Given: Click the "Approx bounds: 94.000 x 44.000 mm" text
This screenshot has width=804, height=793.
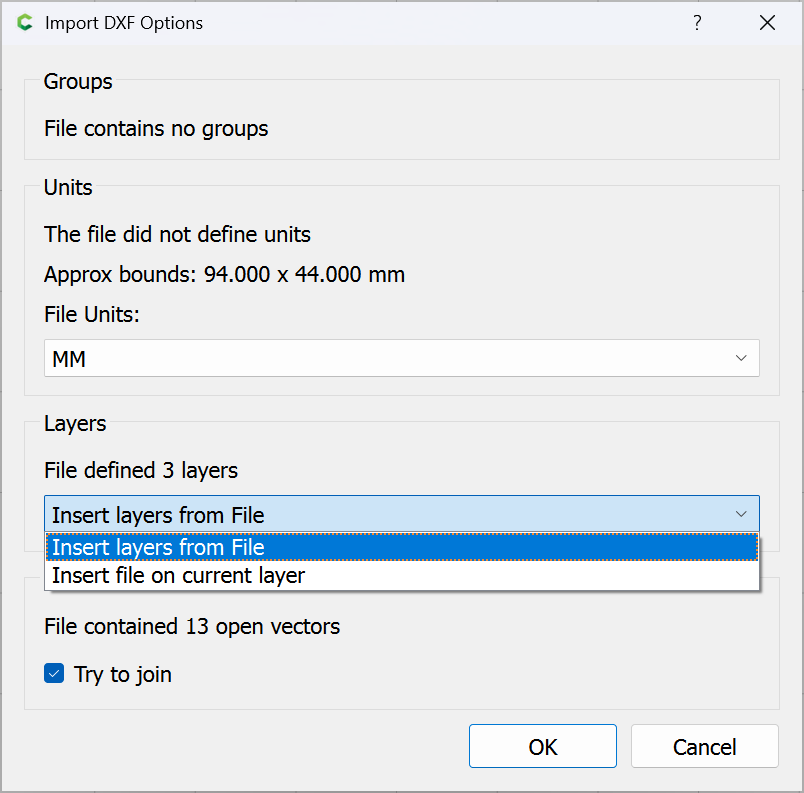Looking at the screenshot, I should point(224,274).
